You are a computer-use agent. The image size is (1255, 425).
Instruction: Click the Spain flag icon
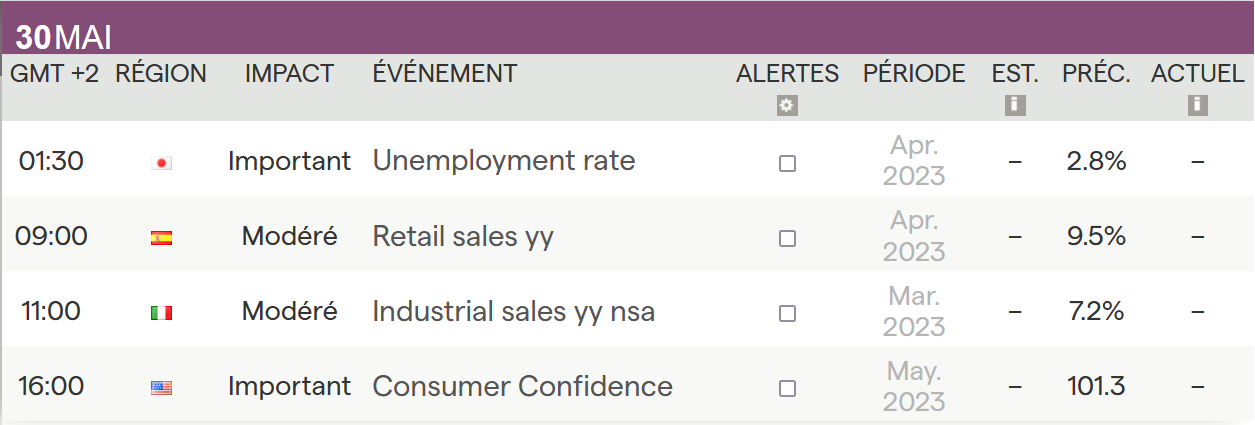point(161,238)
